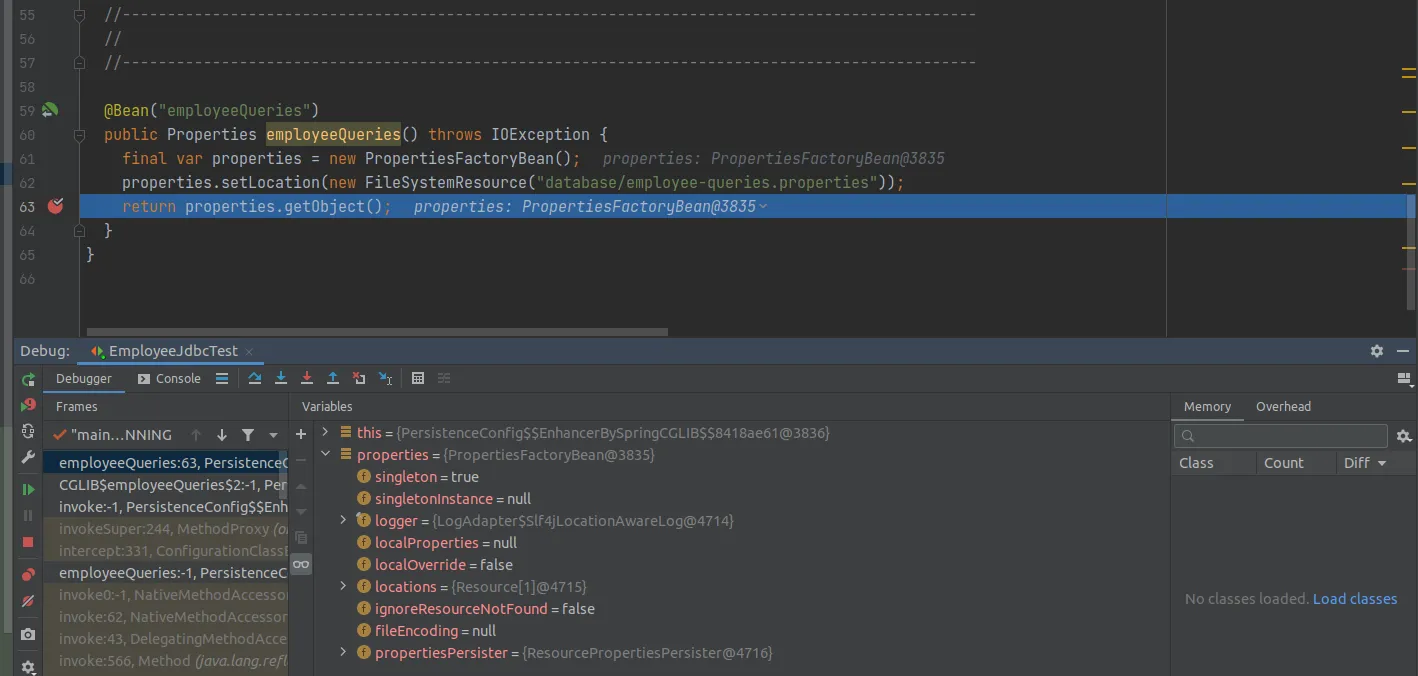
Task: Switch to the Memory tab
Action: pyautogui.click(x=1207, y=406)
